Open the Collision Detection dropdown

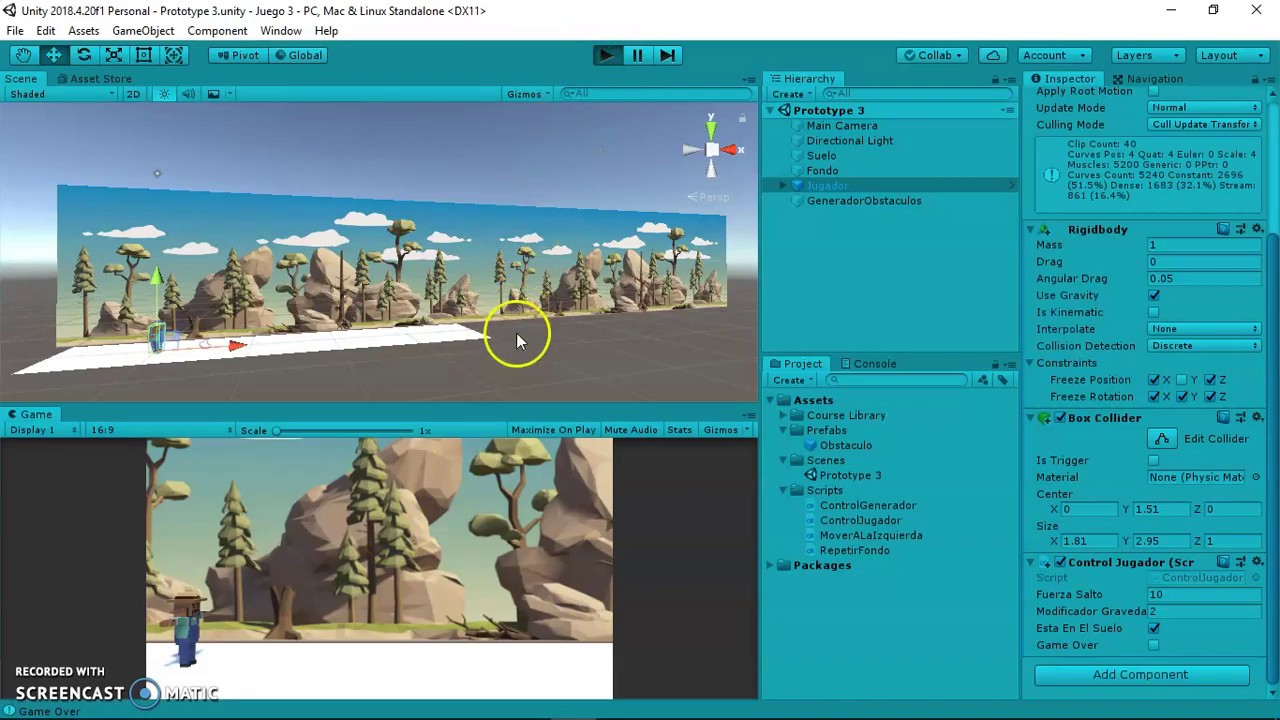coord(1204,346)
